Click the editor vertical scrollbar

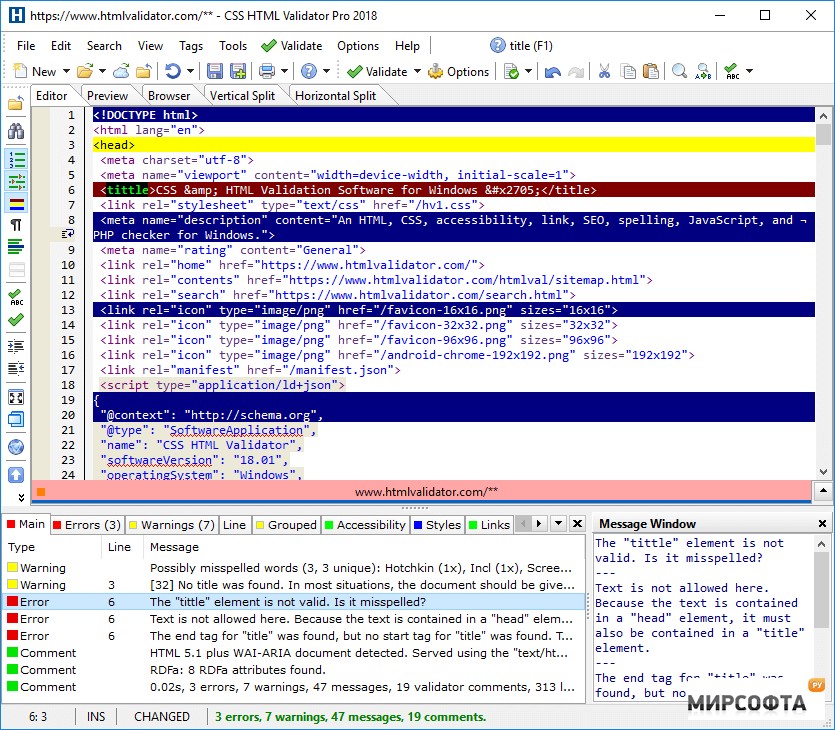823,294
